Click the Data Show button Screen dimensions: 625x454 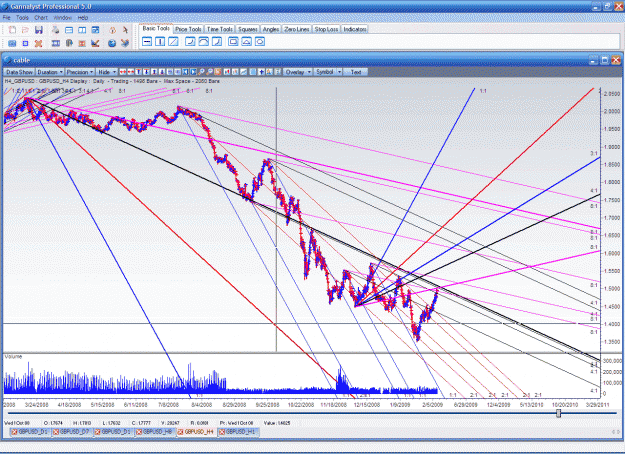(x=19, y=72)
